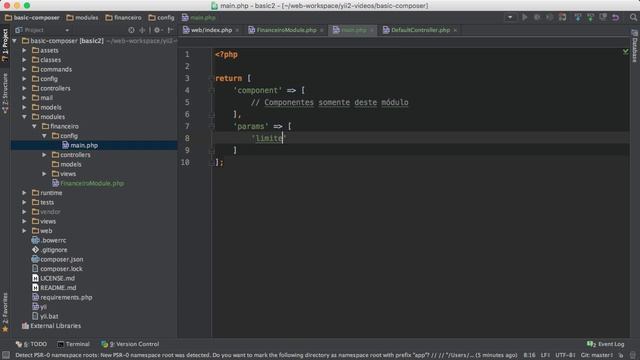Click the VCS commit changes icon

click(x=590, y=17)
